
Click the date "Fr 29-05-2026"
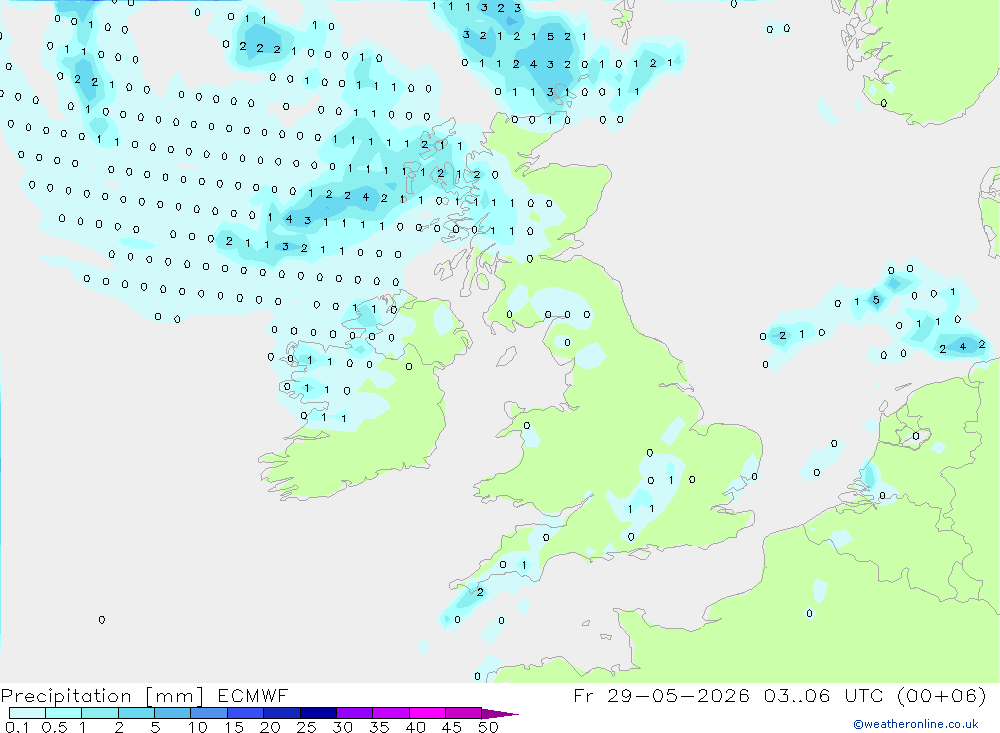click(661, 695)
